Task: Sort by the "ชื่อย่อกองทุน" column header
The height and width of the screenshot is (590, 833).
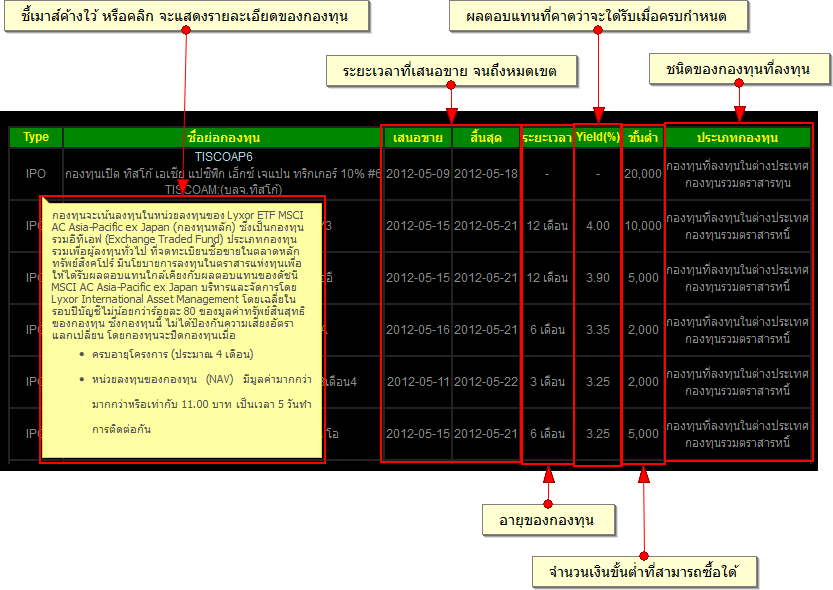Action: pyautogui.click(x=223, y=137)
